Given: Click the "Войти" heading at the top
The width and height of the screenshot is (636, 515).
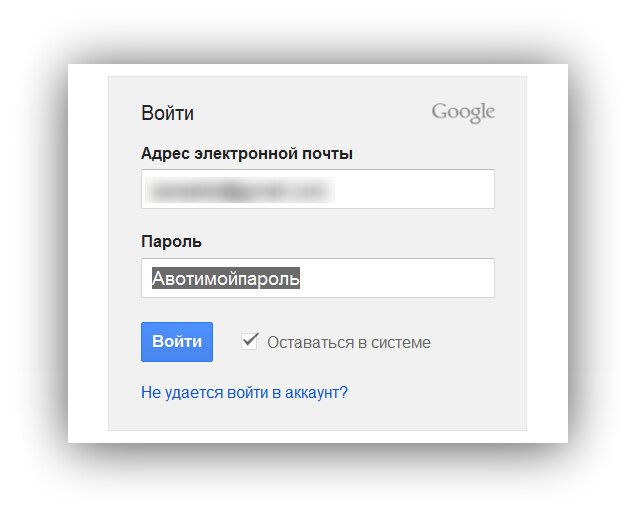Looking at the screenshot, I should (167, 113).
